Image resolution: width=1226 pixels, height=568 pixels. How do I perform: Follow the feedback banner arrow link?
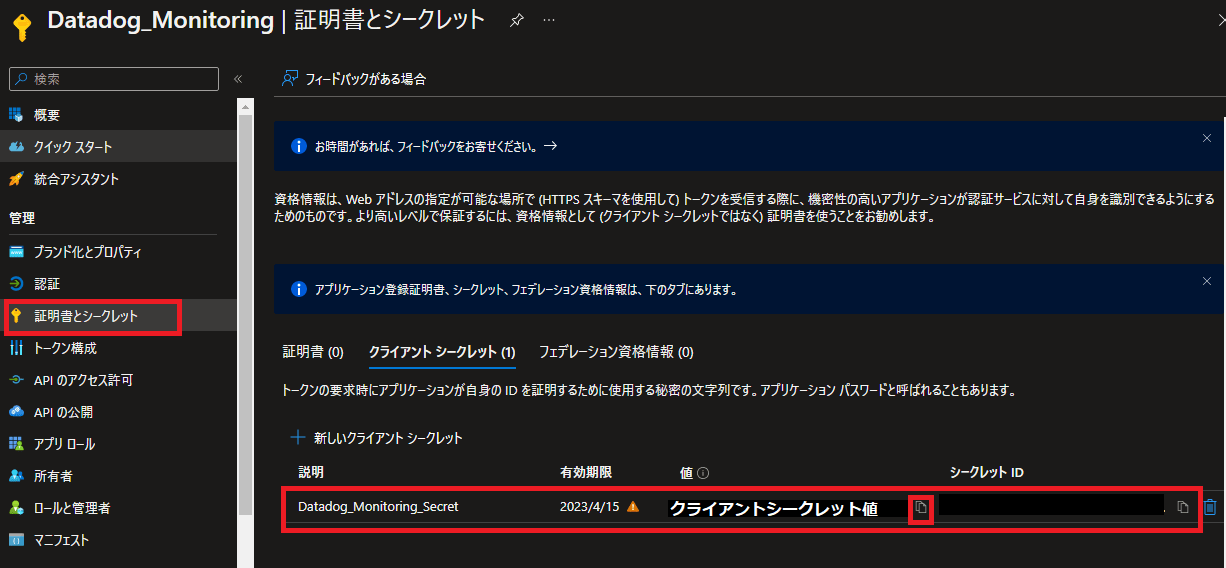551,146
